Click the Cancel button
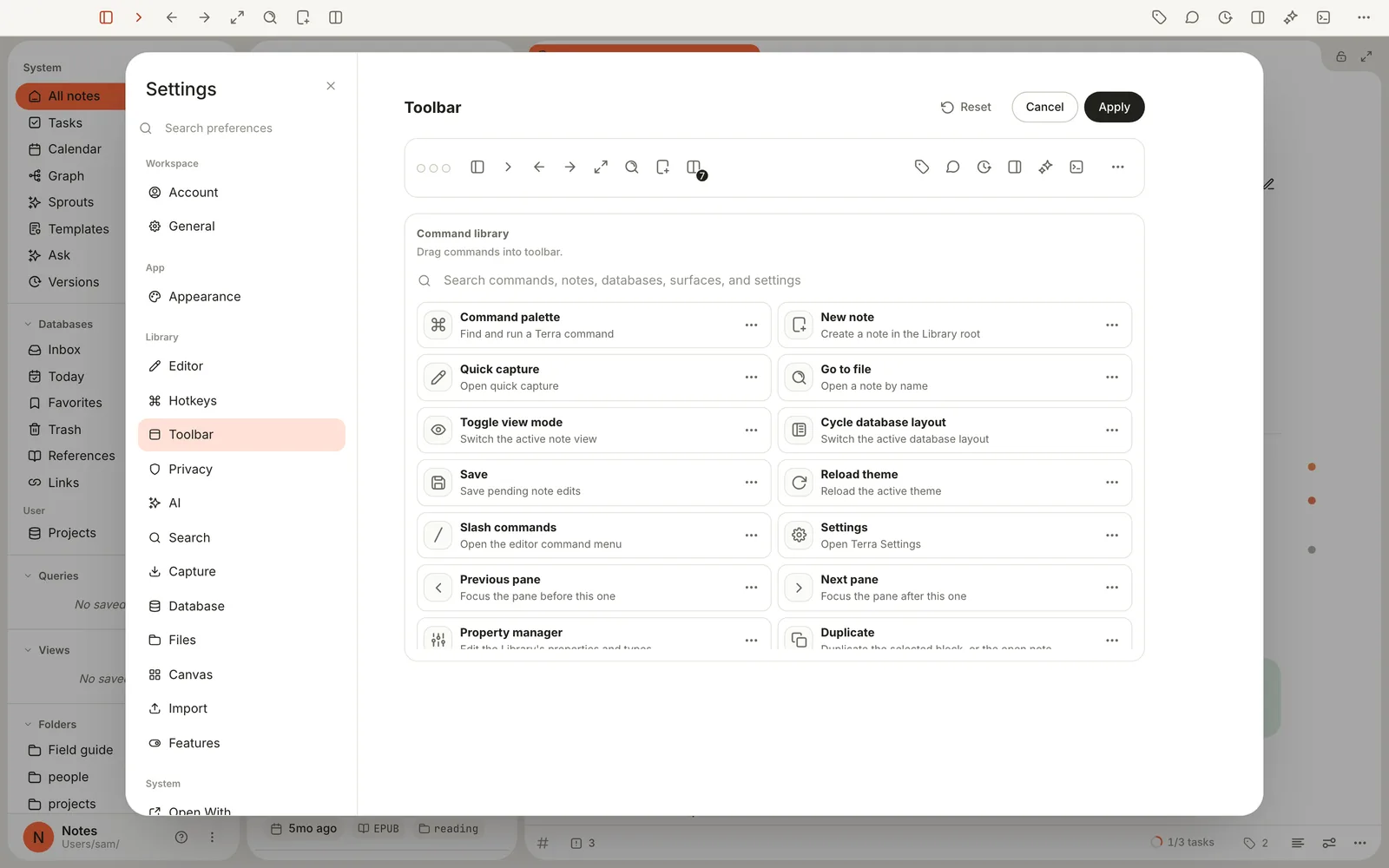 [1044, 107]
